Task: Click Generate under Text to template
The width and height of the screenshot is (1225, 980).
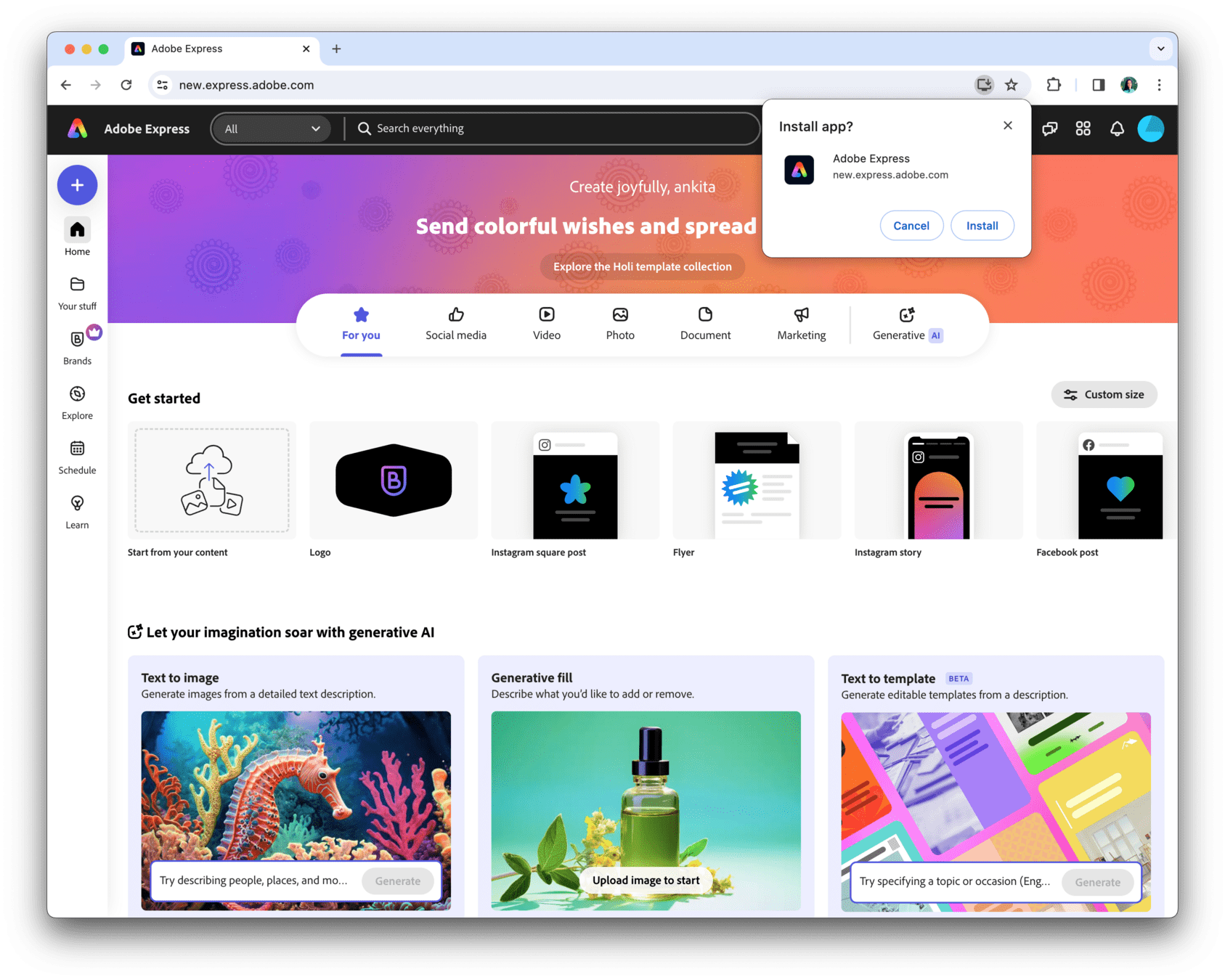Action: tap(1097, 882)
